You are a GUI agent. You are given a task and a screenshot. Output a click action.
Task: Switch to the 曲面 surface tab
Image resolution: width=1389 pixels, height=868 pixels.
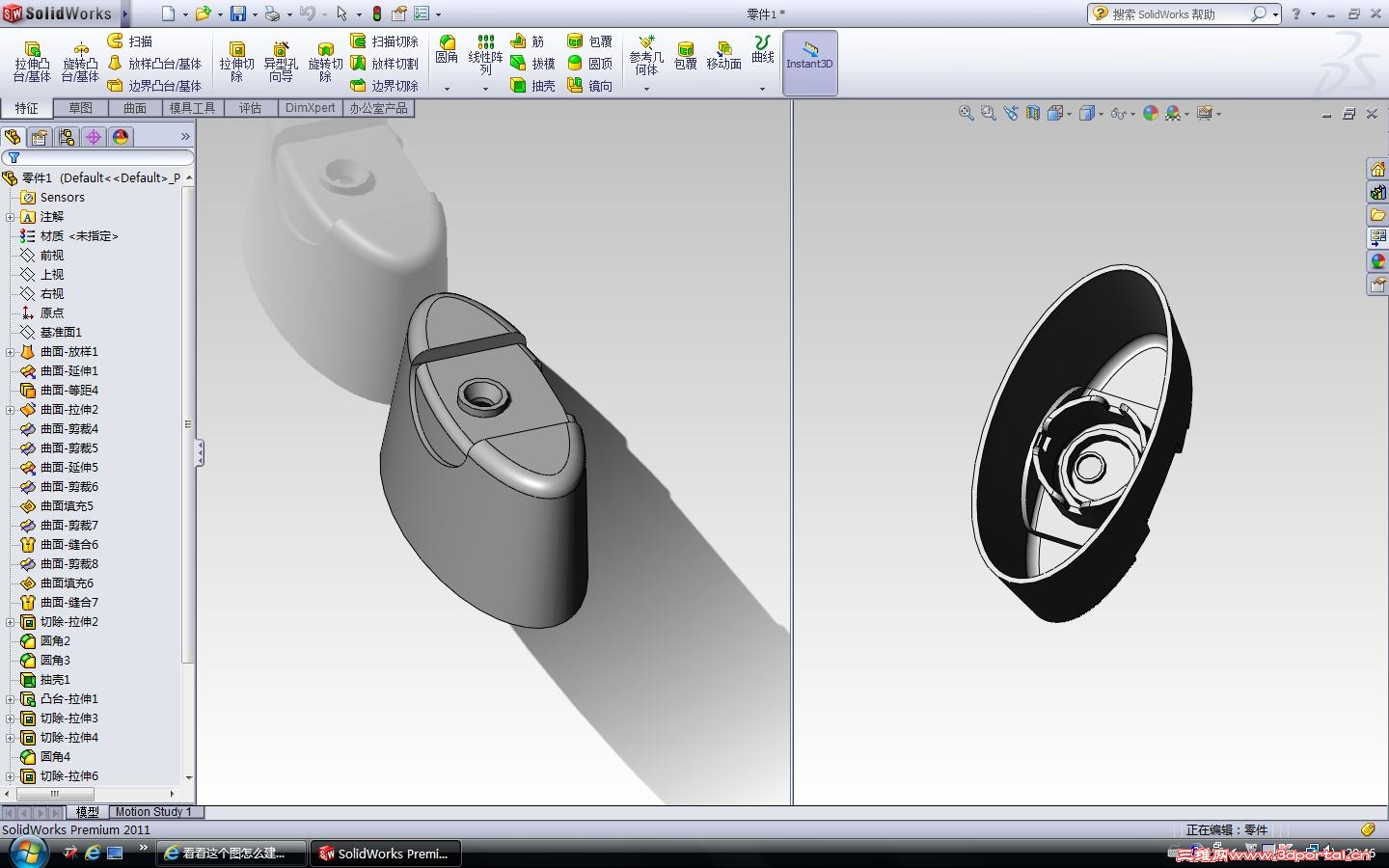point(135,108)
